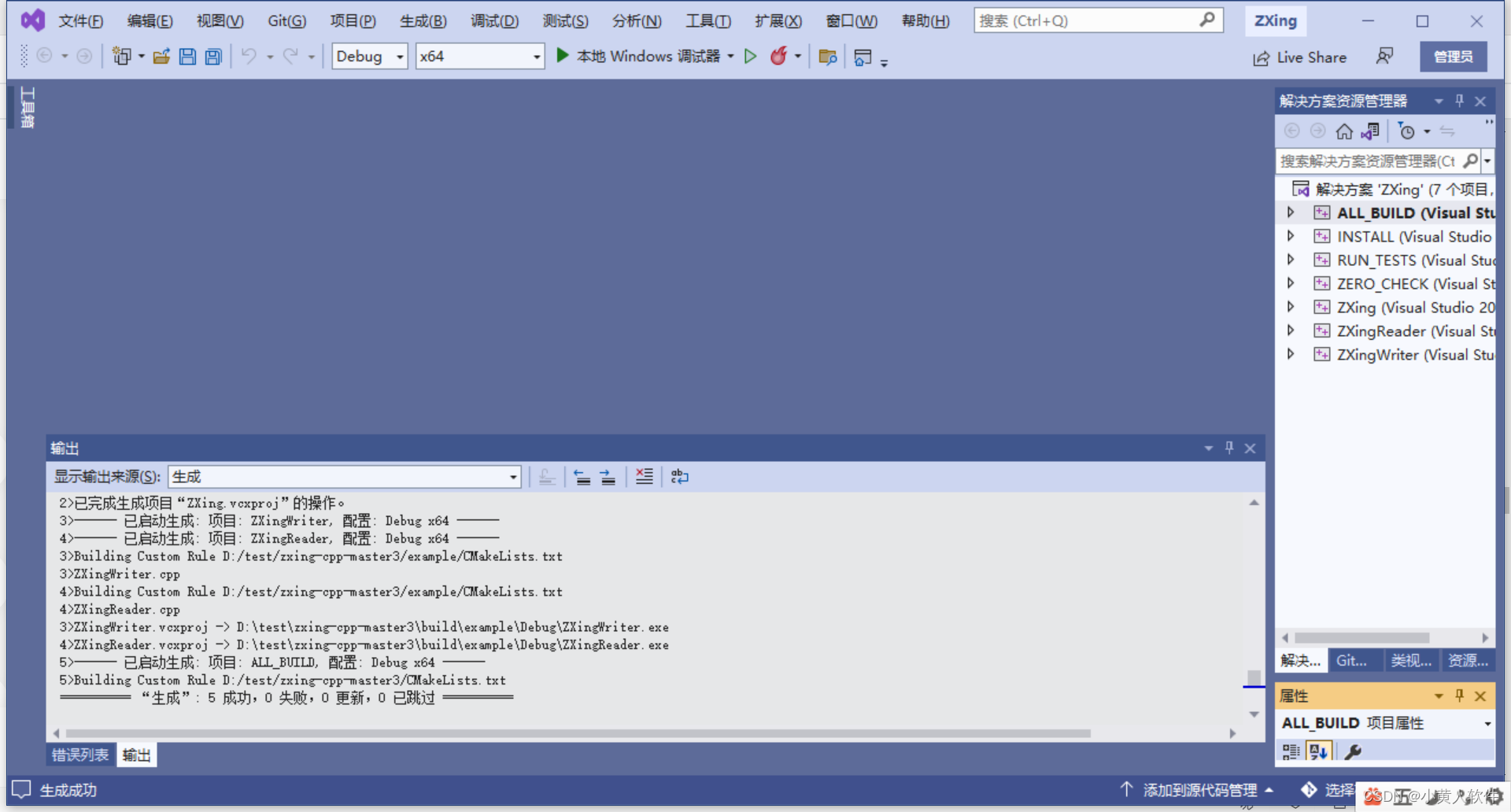Redo action in toolbar

pos(290,56)
